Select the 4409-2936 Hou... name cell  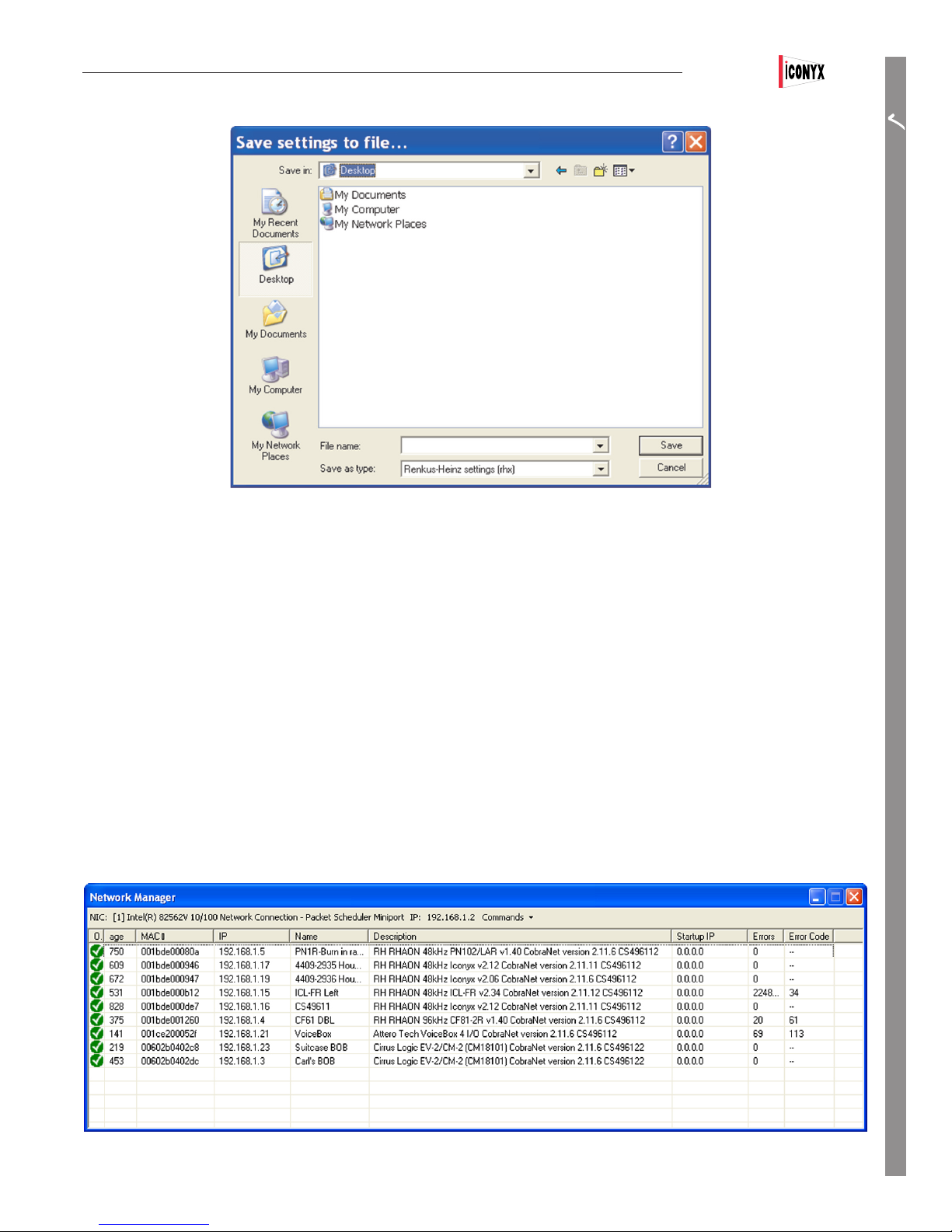[x=329, y=979]
